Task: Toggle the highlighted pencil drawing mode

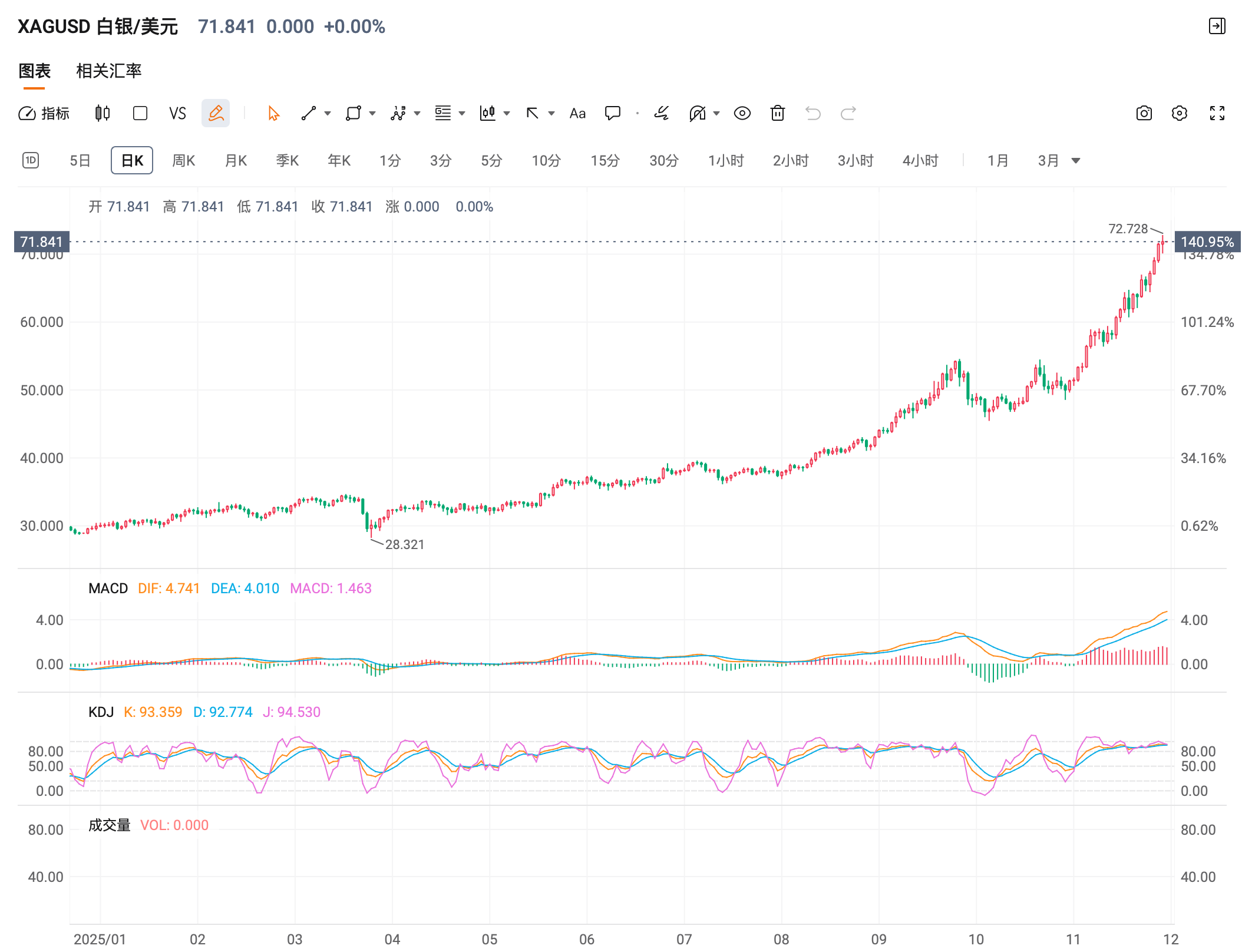Action: click(216, 113)
